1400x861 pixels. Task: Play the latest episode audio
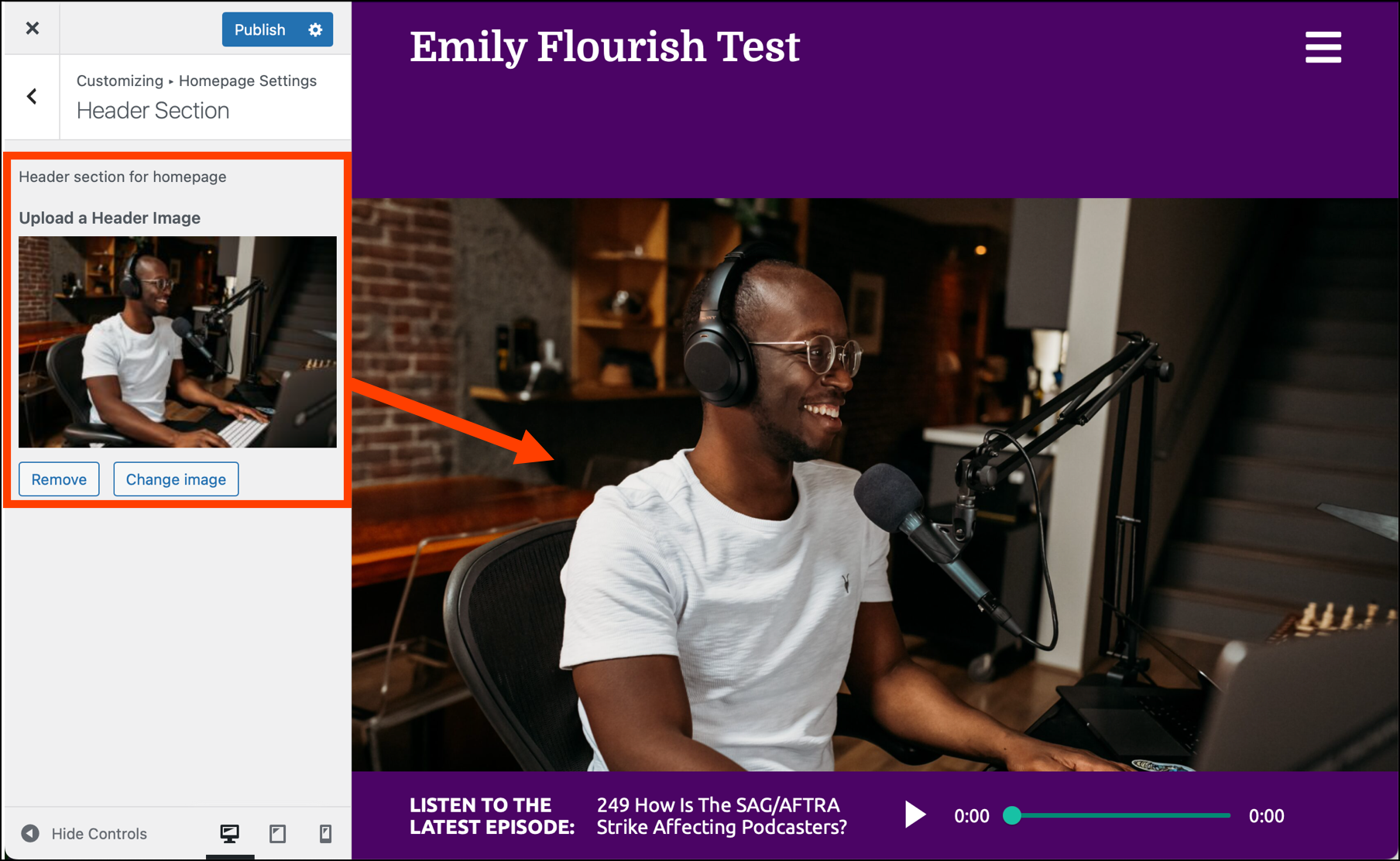(x=914, y=815)
